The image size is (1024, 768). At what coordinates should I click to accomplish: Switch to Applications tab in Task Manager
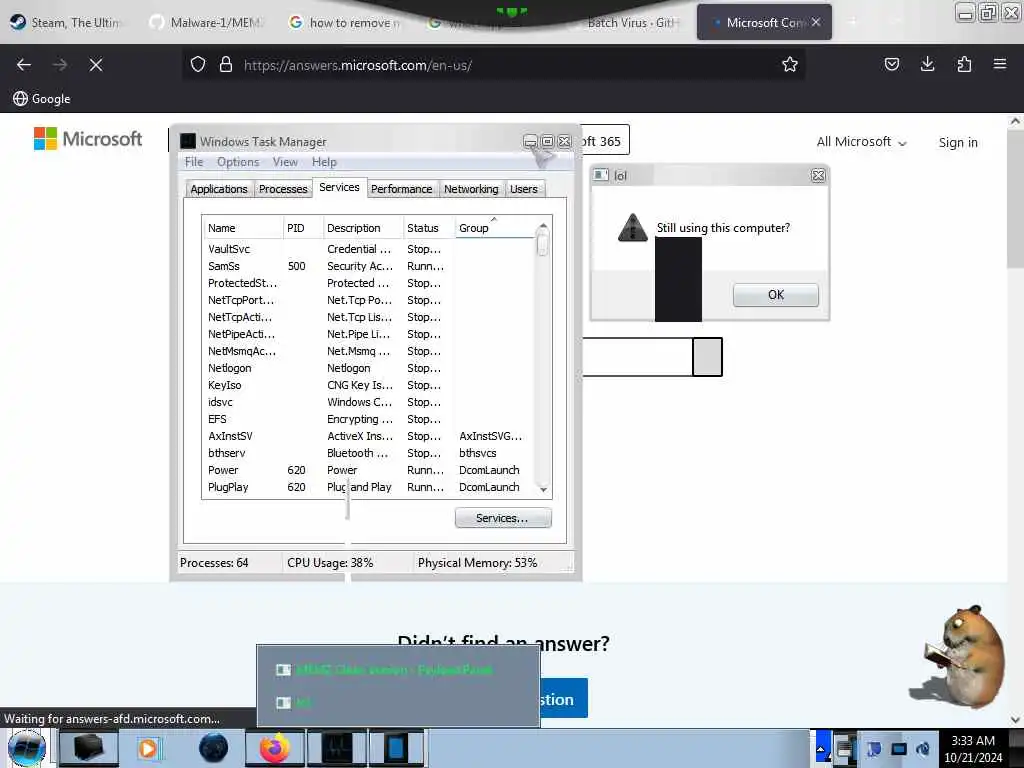(x=219, y=189)
